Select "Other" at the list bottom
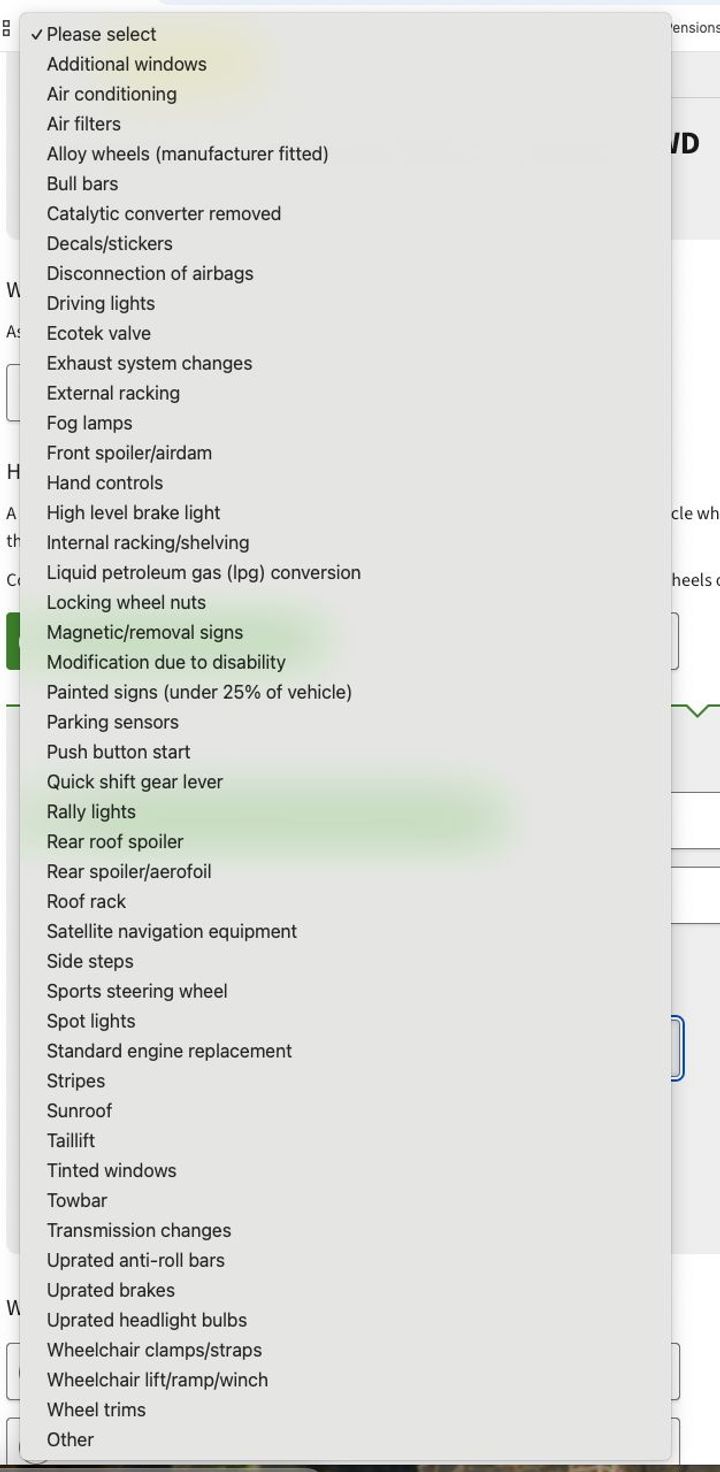Viewport: 720px width, 1472px height. click(x=70, y=1440)
